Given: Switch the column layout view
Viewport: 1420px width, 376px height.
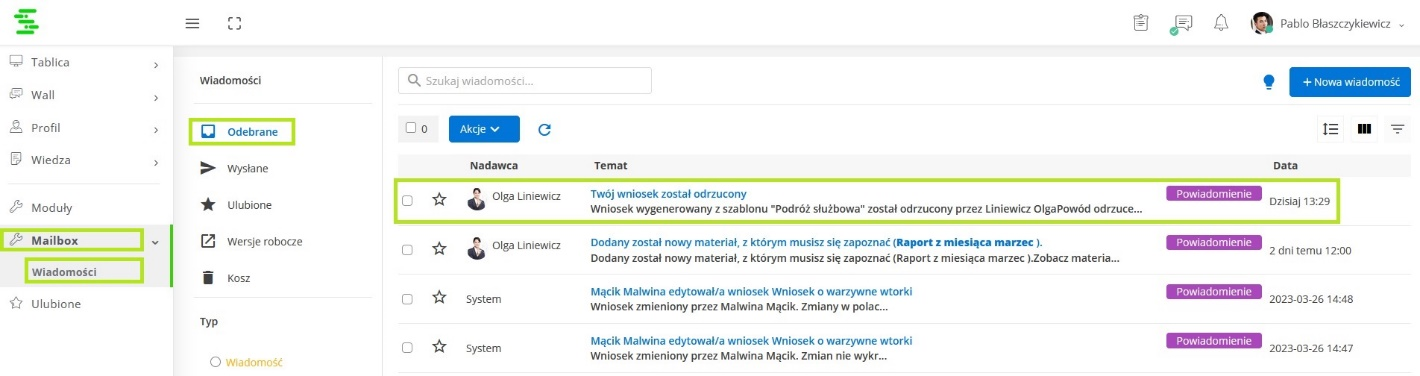Looking at the screenshot, I should point(1364,129).
